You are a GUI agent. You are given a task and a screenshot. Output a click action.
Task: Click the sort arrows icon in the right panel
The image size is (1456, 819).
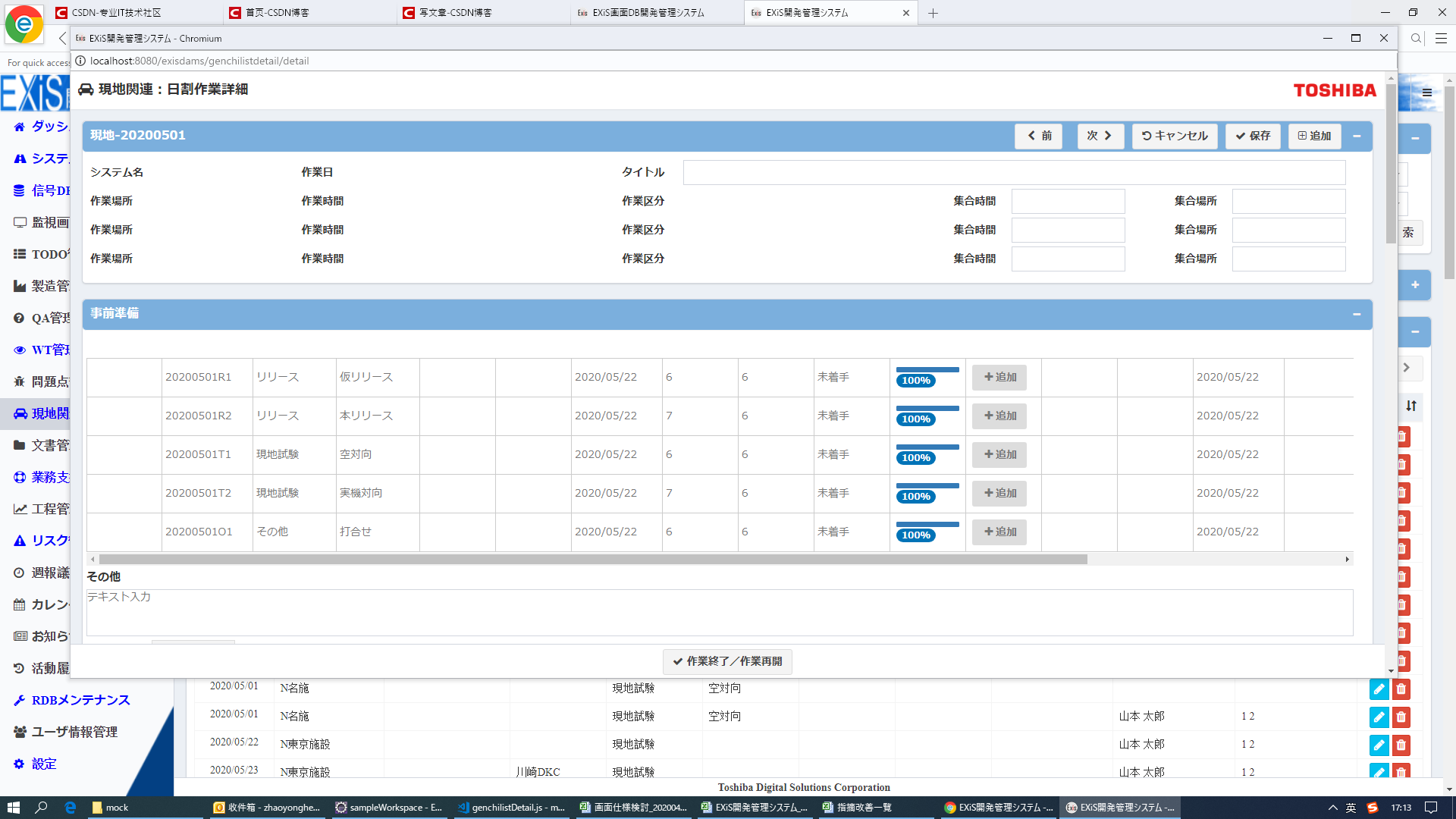1410,407
